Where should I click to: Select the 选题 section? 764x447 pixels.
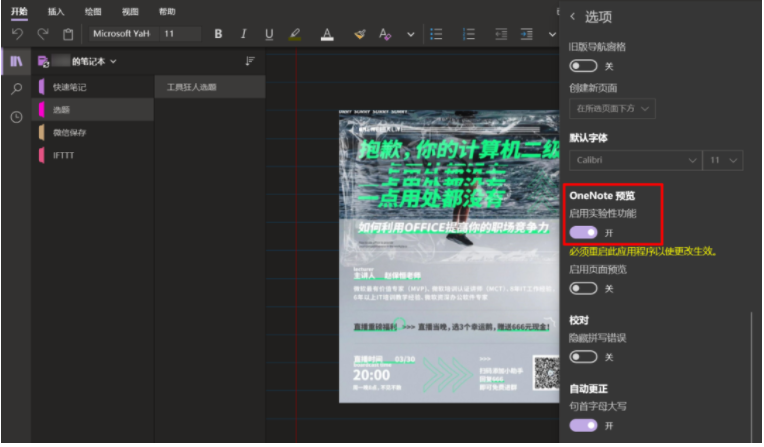(x=93, y=110)
